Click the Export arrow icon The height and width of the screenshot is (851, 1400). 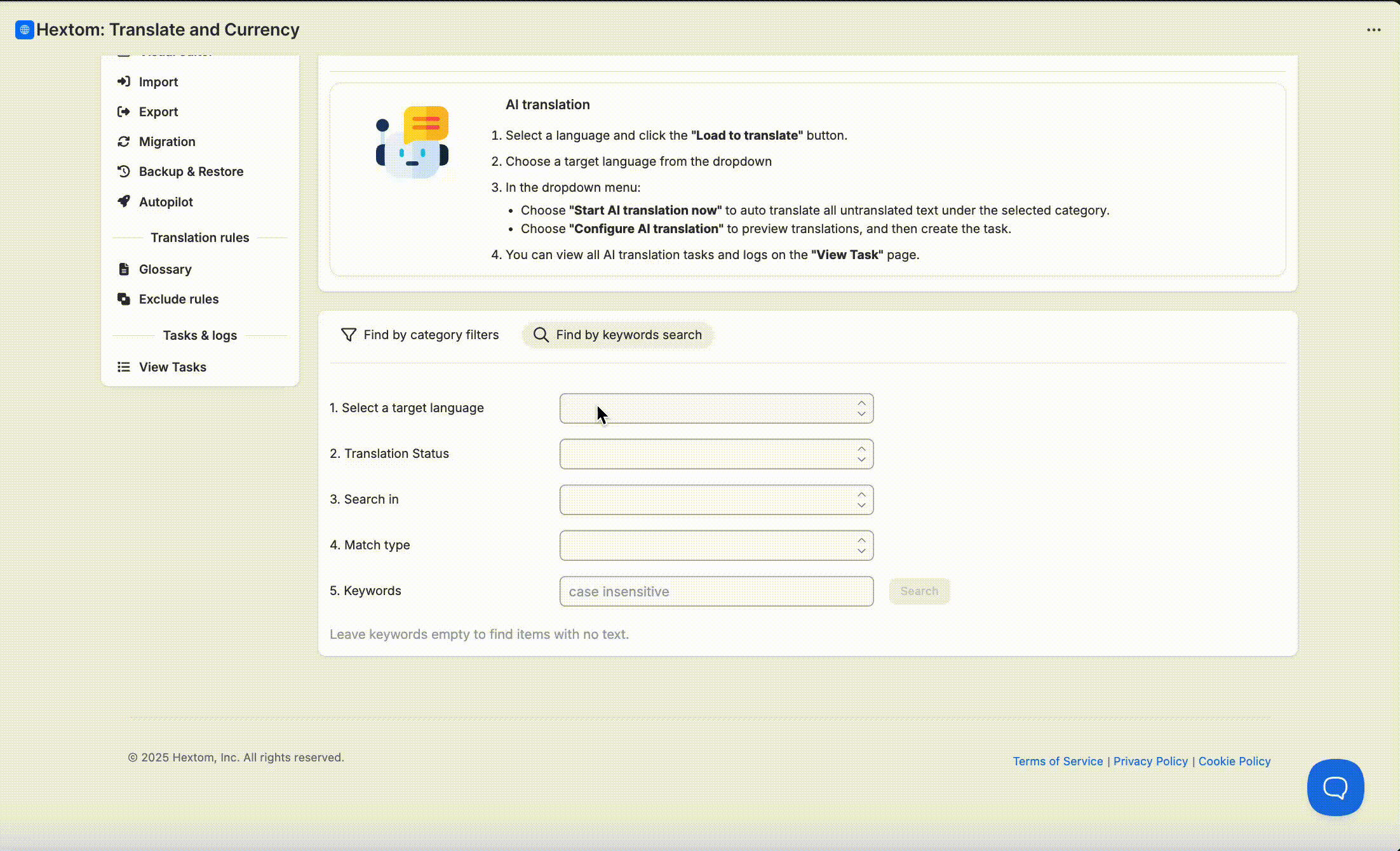click(124, 112)
